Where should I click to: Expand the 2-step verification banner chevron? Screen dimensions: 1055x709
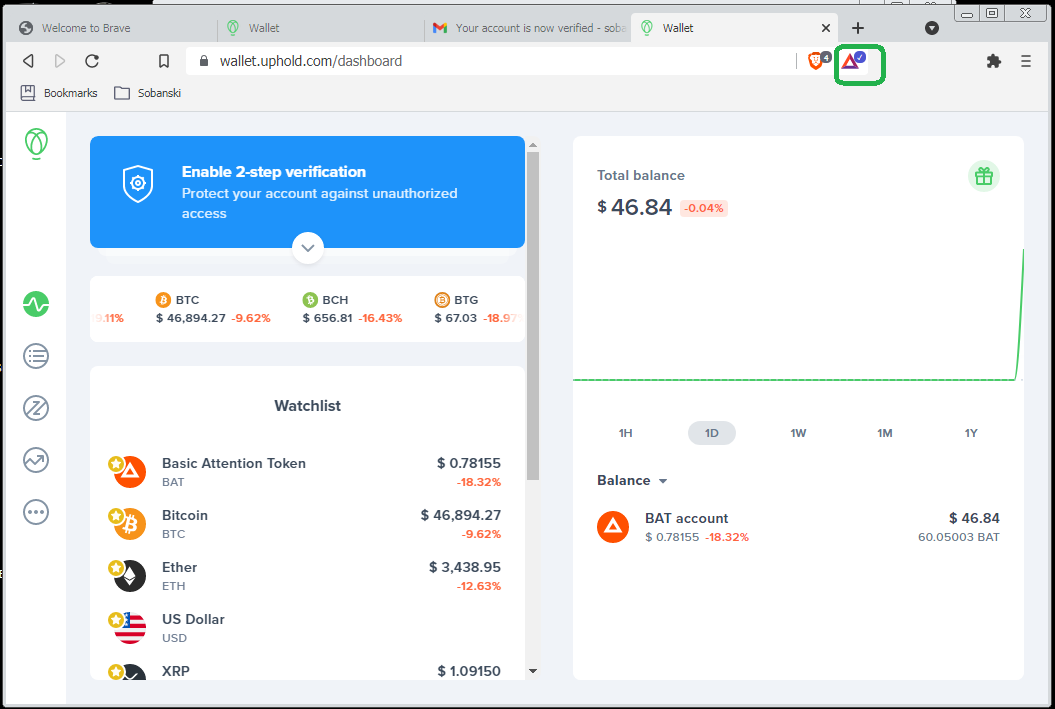tap(308, 248)
